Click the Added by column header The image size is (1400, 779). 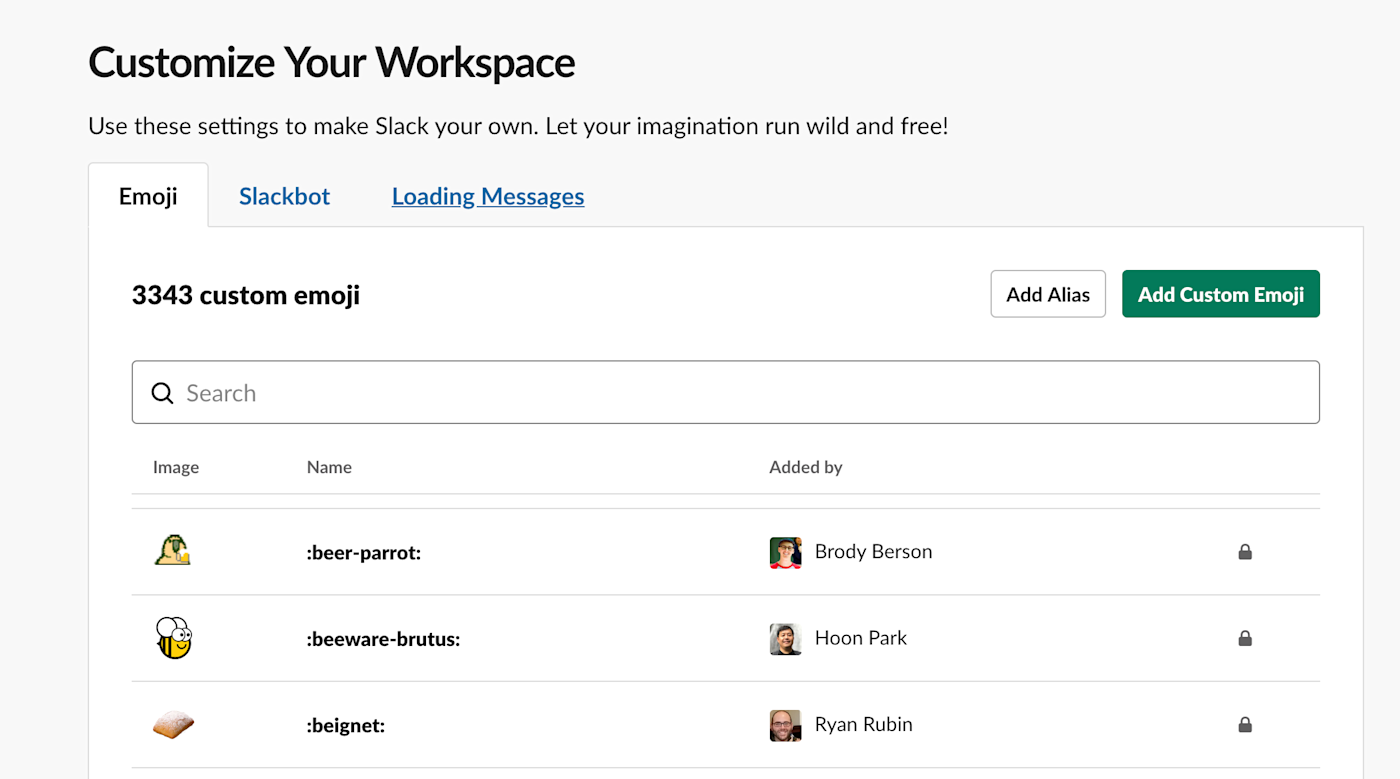coord(806,467)
